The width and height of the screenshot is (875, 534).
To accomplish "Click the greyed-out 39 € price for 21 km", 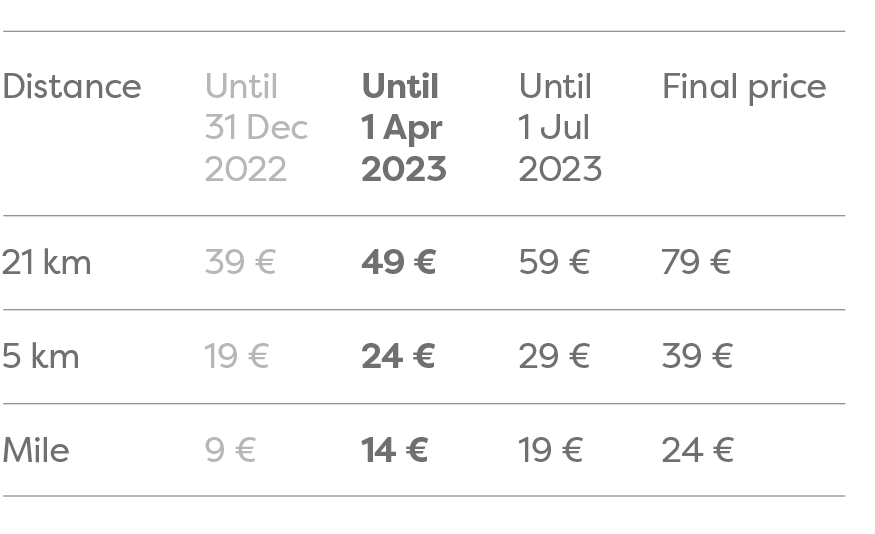I will [240, 262].
